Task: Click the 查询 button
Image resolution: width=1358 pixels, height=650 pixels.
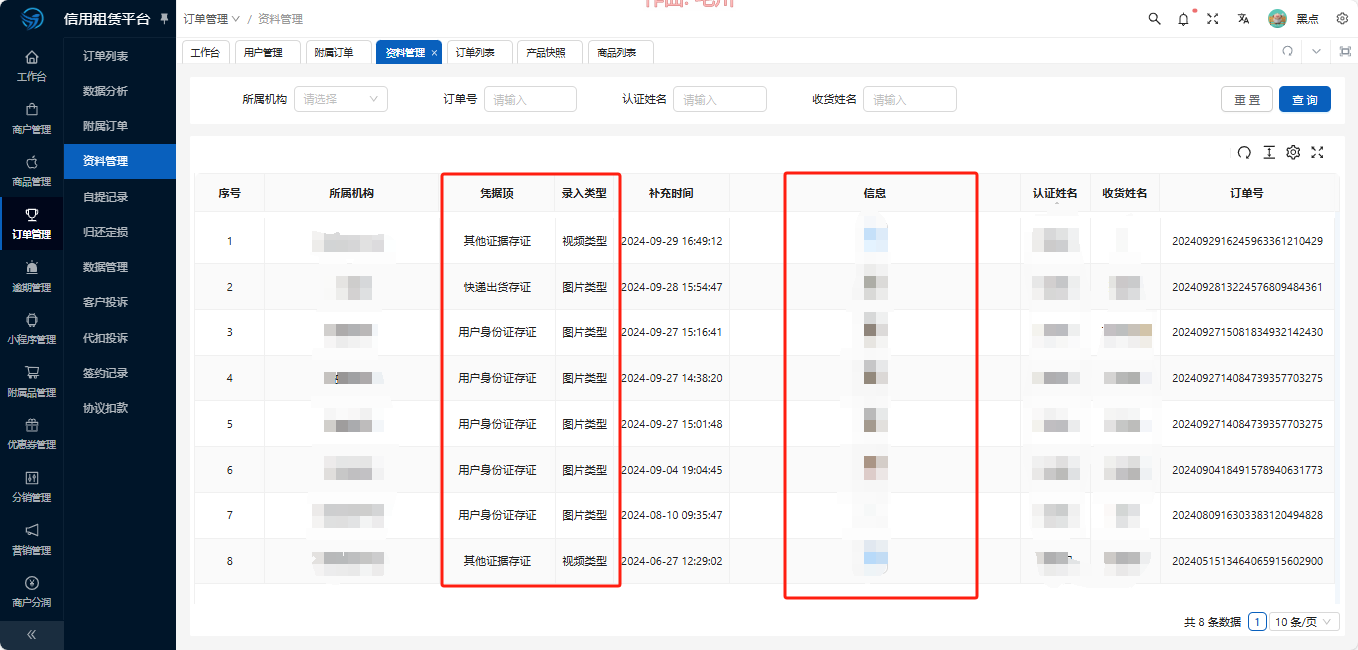Action: [x=1305, y=99]
